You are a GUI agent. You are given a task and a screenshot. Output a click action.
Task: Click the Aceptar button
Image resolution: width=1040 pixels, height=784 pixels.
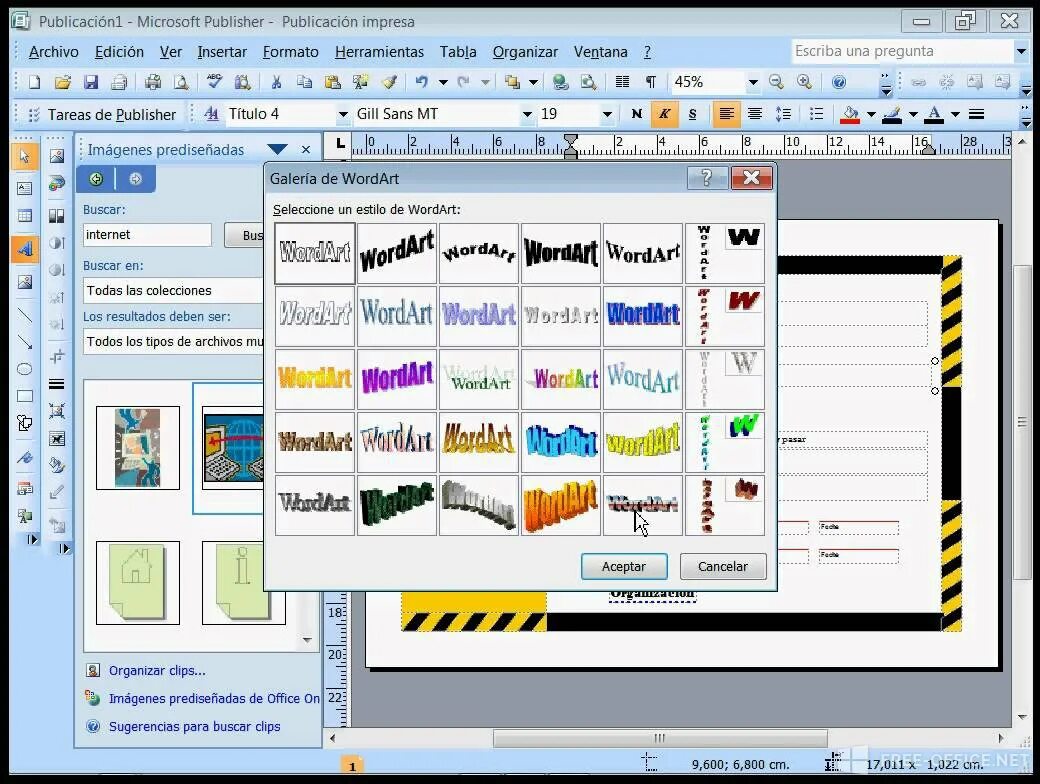tap(624, 566)
